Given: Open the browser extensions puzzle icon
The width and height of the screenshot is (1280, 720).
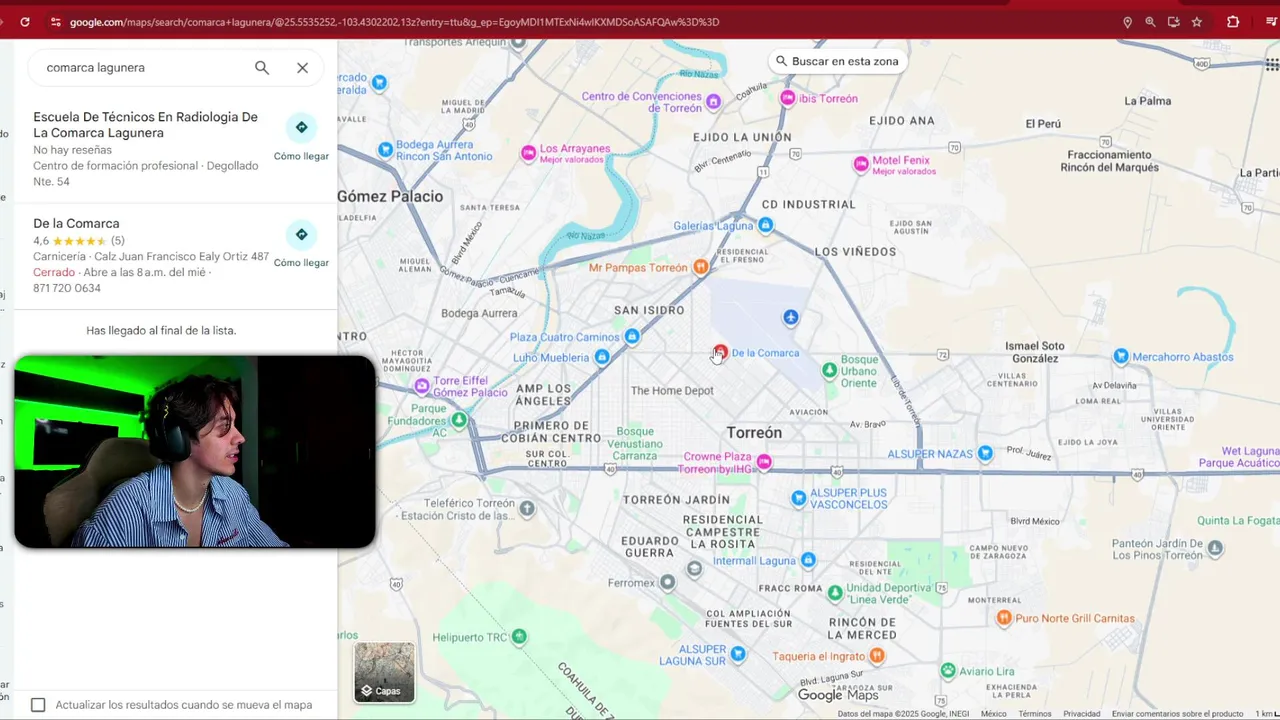Looking at the screenshot, I should coord(1233,22).
